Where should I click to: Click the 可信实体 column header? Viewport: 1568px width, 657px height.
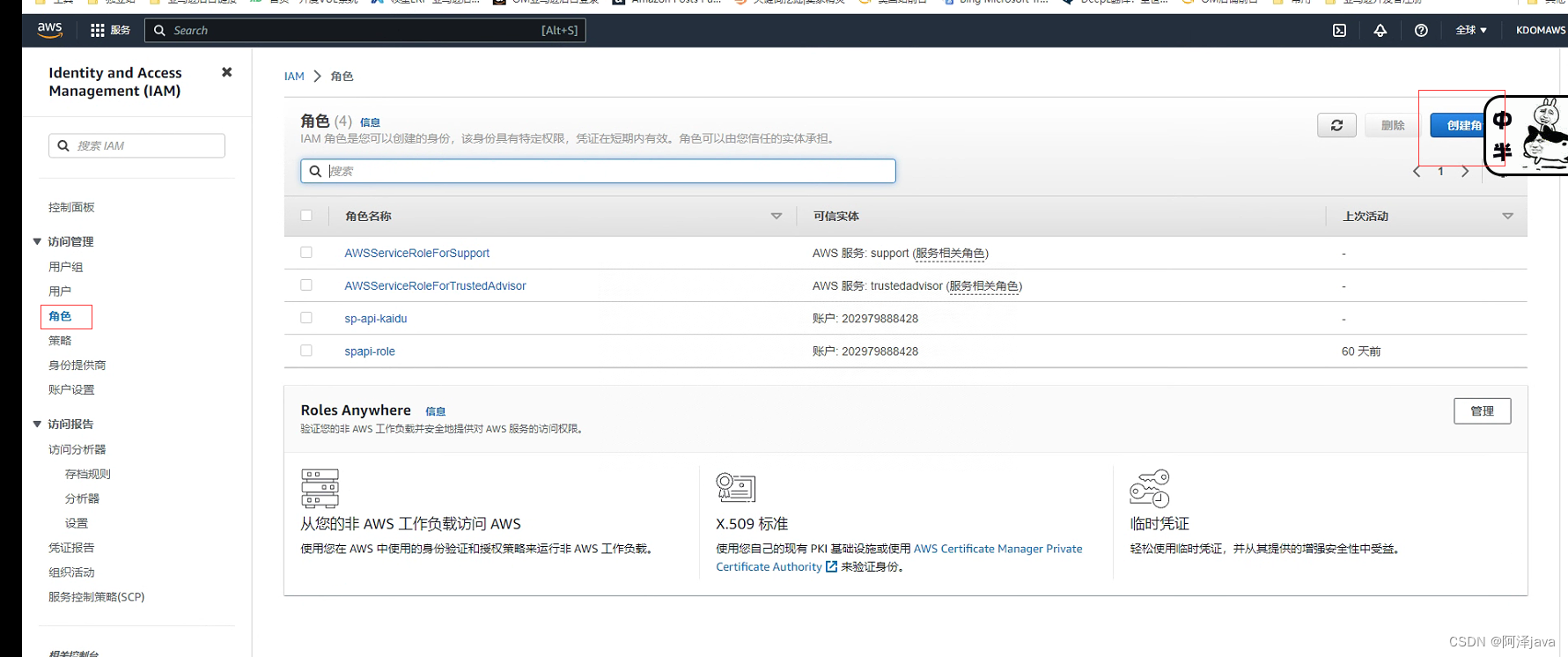point(836,216)
